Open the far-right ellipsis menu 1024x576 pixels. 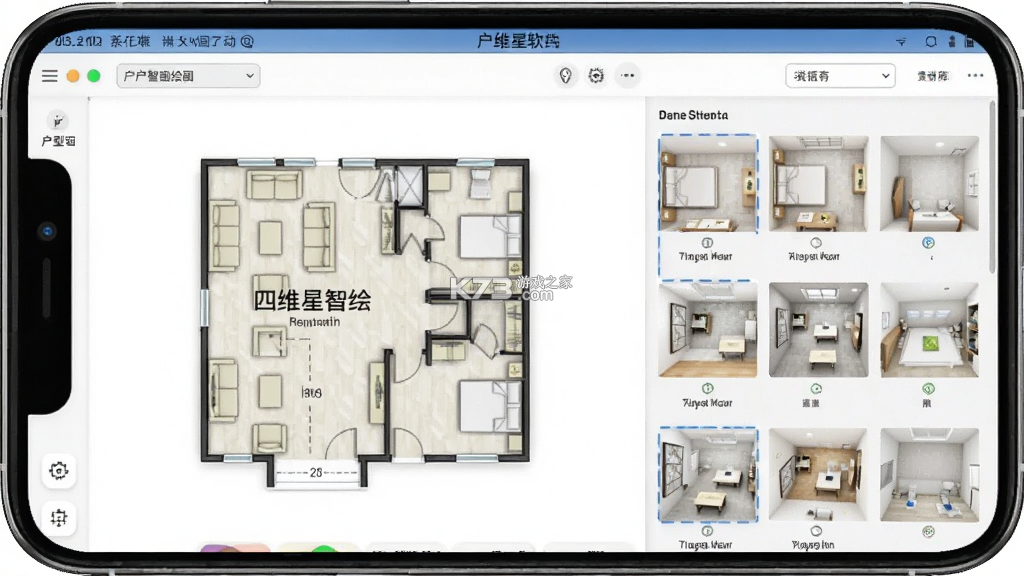tap(975, 76)
